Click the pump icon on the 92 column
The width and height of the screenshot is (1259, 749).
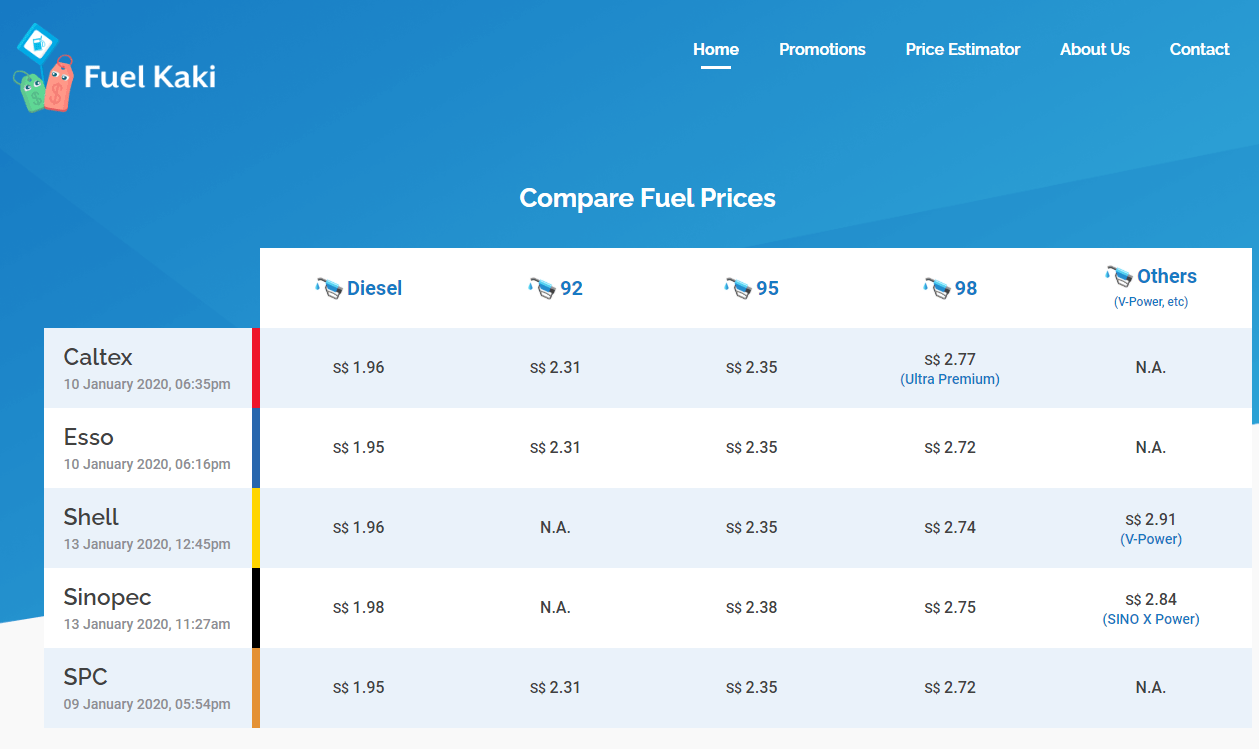coord(540,287)
